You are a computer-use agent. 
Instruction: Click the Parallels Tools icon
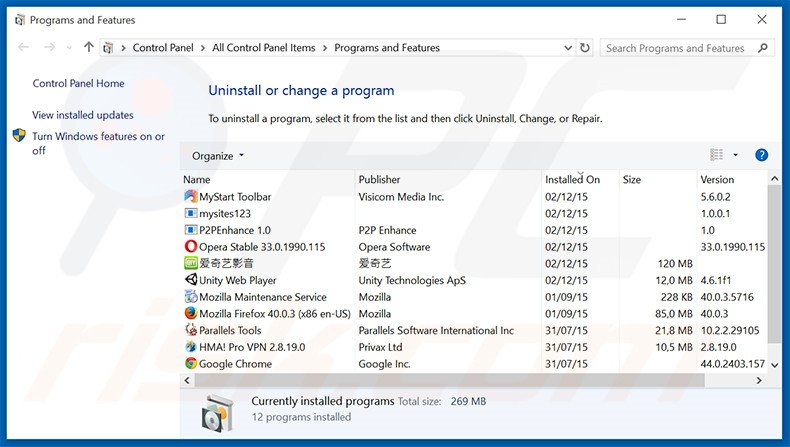190,330
